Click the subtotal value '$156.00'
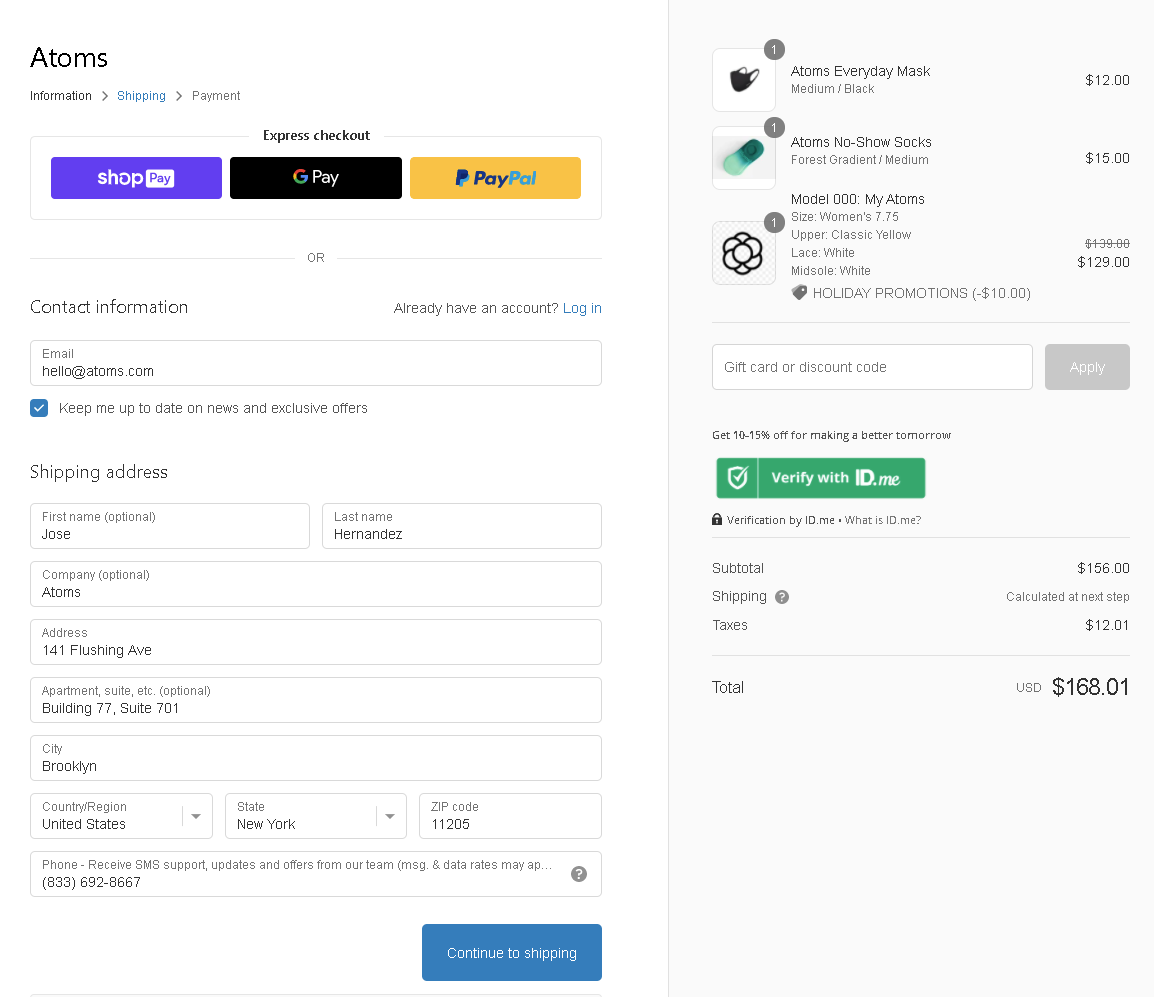The height and width of the screenshot is (997, 1154). [x=1103, y=568]
